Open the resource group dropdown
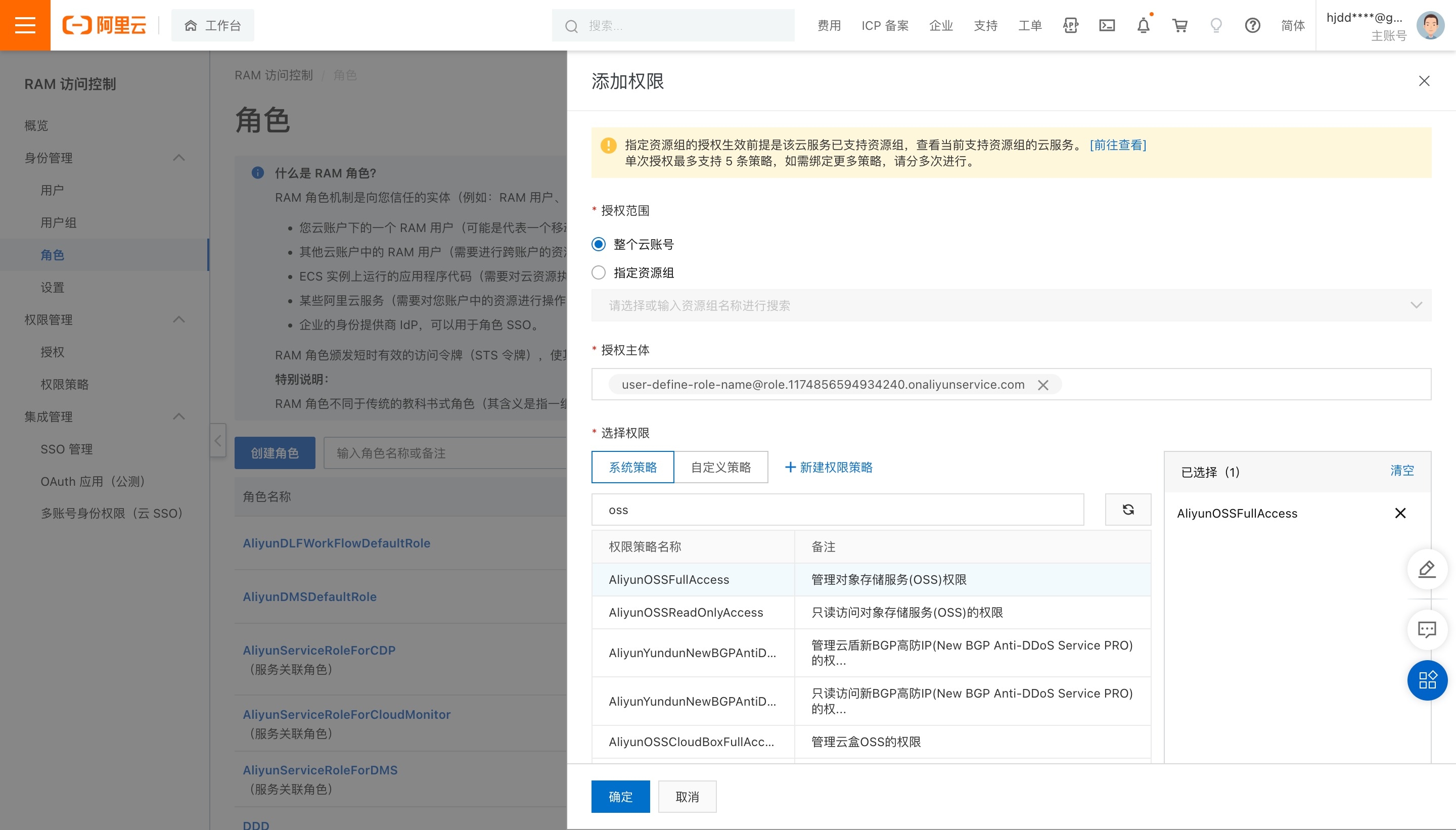This screenshot has height=830, width=1456. (1011, 305)
